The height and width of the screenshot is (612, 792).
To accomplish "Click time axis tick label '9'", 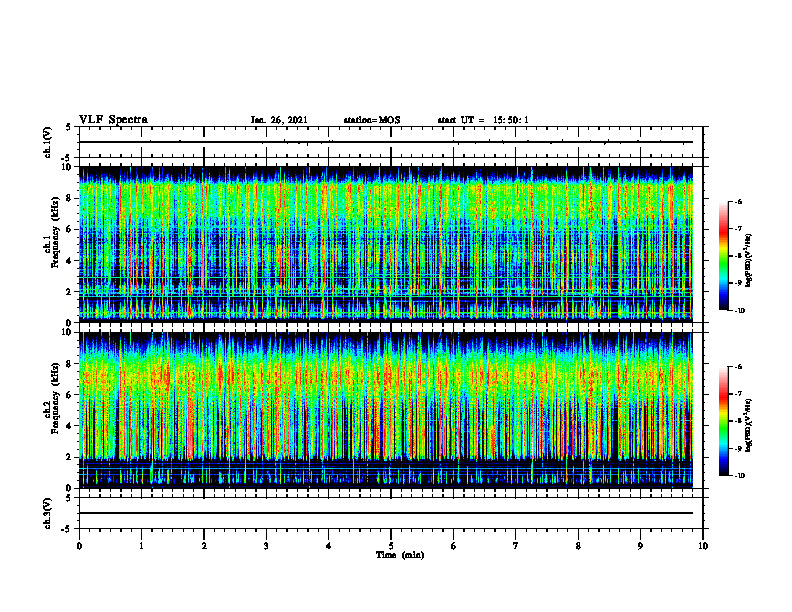I will 640,546.
